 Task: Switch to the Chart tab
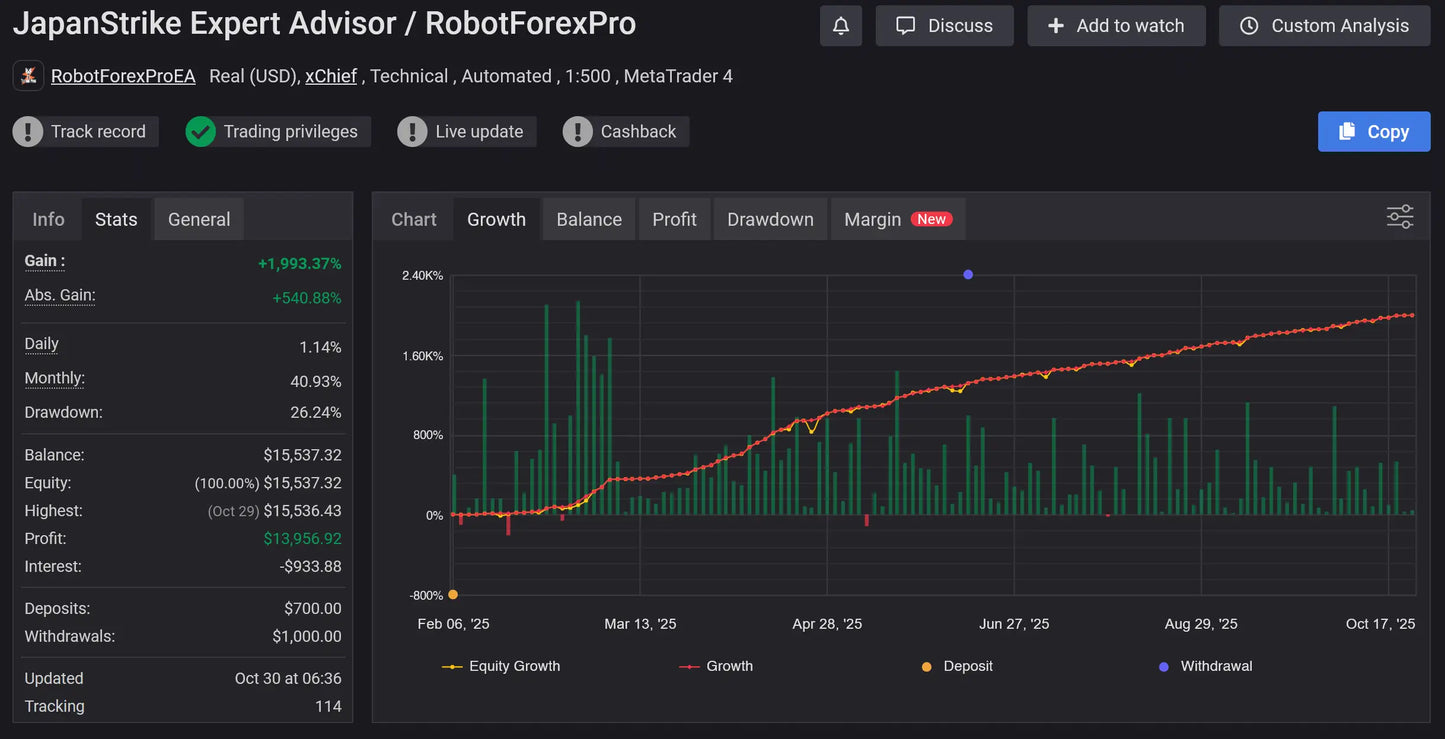point(414,219)
